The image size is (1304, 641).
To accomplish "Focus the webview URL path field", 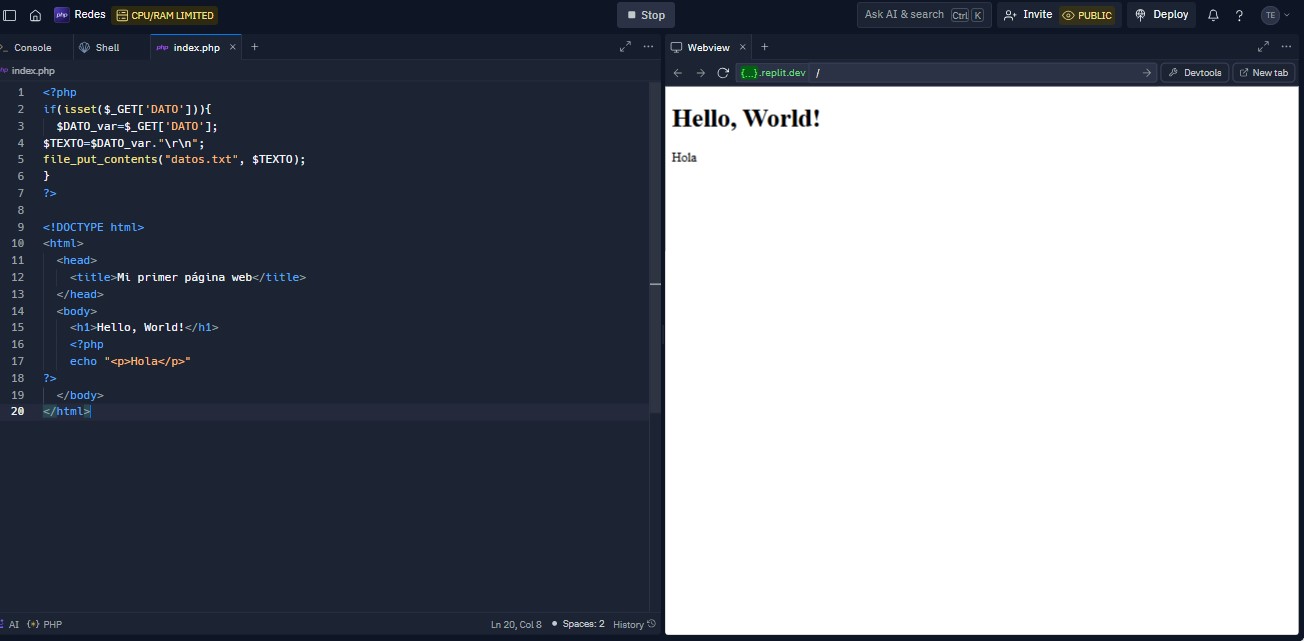I will coord(975,73).
